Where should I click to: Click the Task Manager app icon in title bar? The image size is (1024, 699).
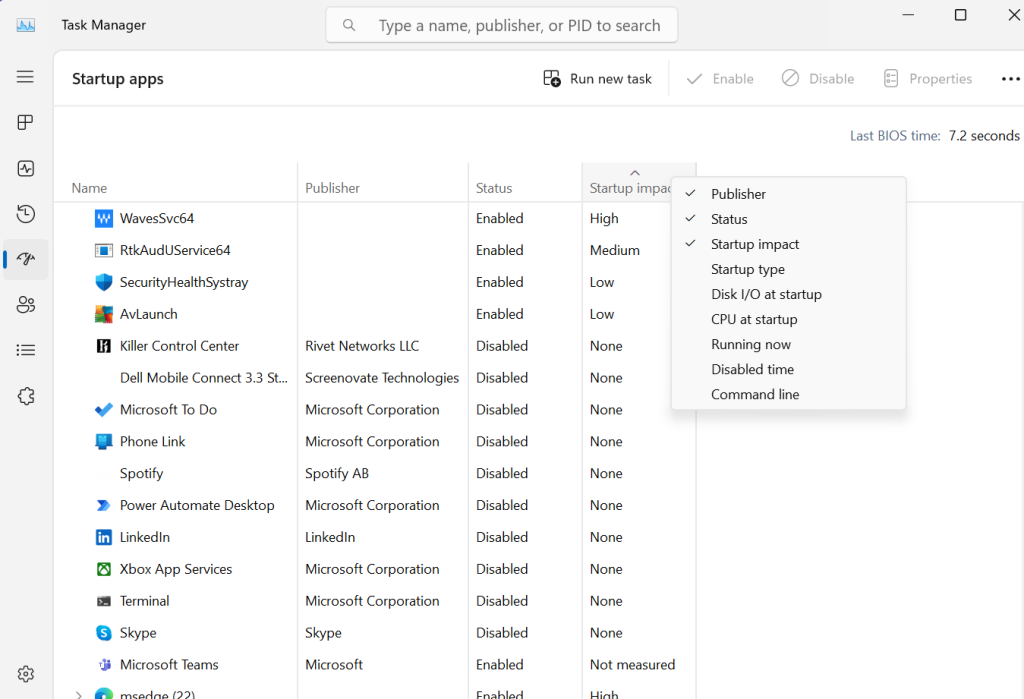25,25
